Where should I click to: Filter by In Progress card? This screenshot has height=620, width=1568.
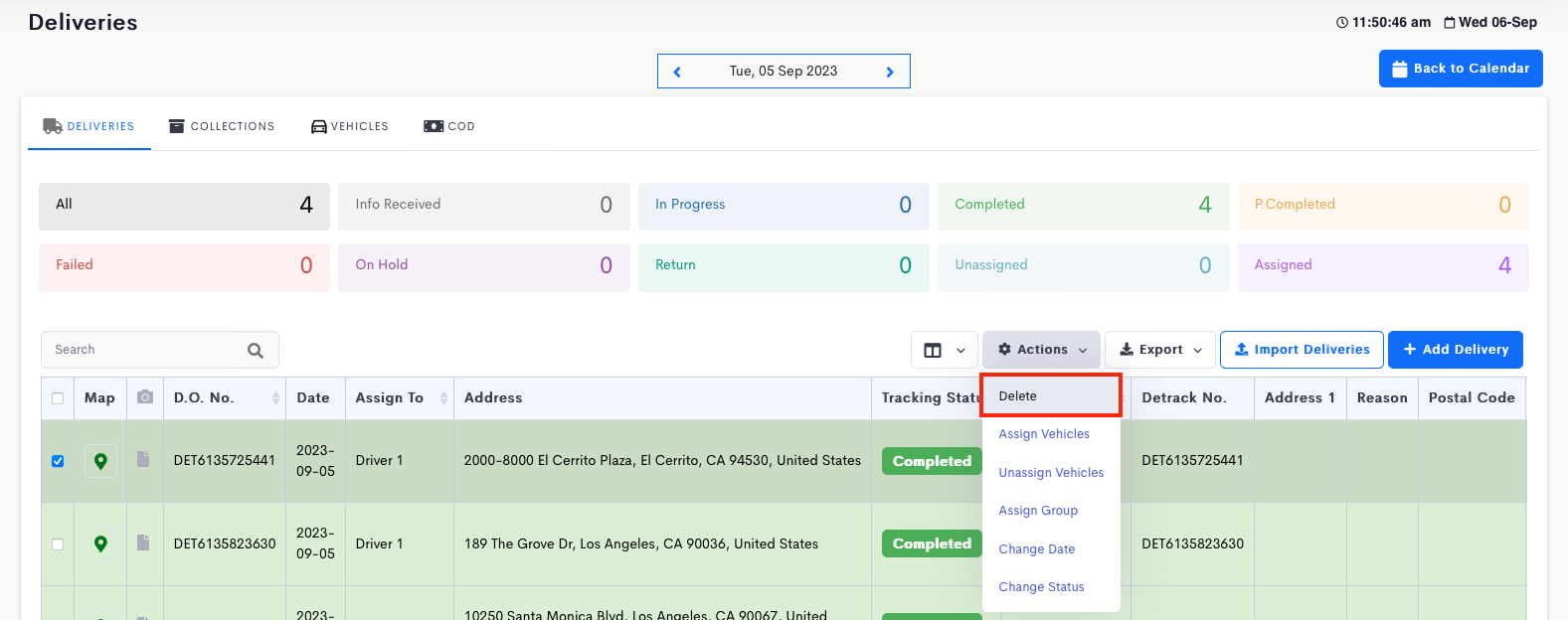[x=784, y=207]
